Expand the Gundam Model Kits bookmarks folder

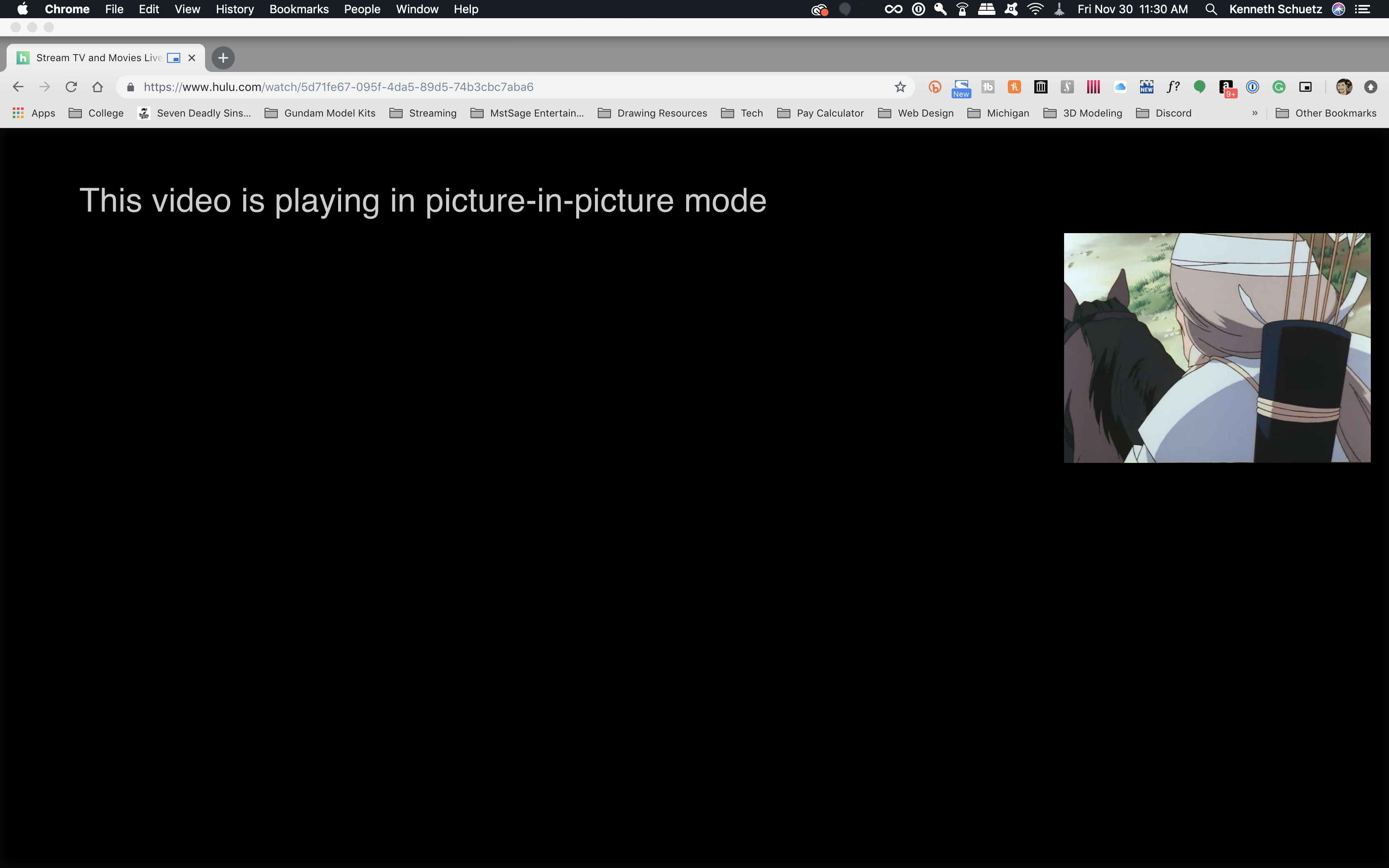[320, 113]
